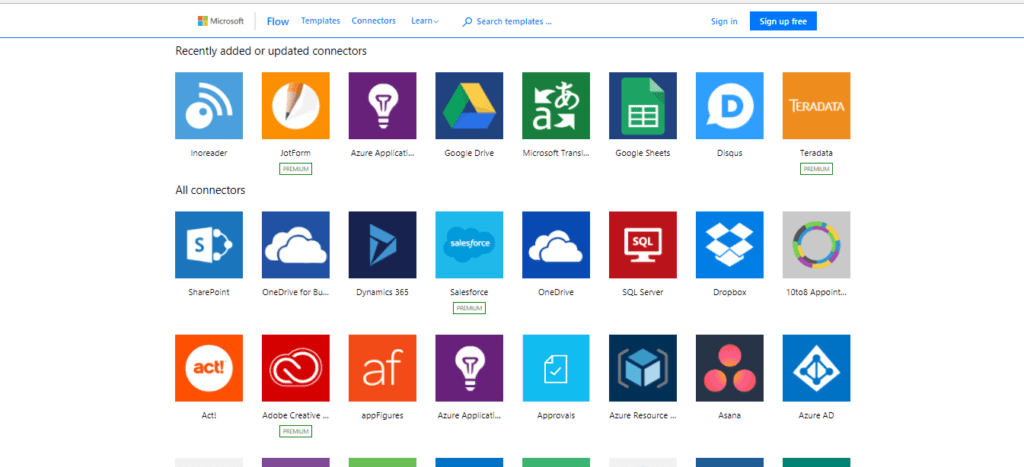This screenshot has height=467, width=1024.
Task: Click the Disqus label text
Action: coord(729,153)
